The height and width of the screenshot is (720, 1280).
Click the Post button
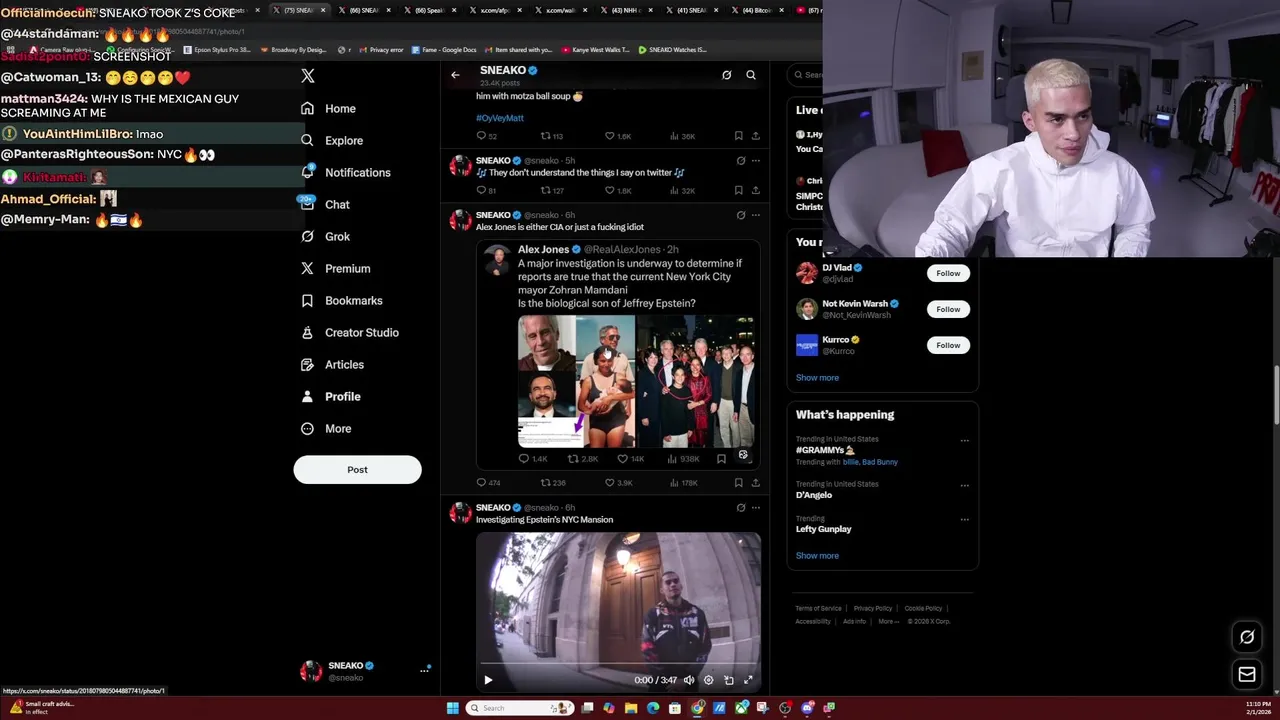coord(357,469)
